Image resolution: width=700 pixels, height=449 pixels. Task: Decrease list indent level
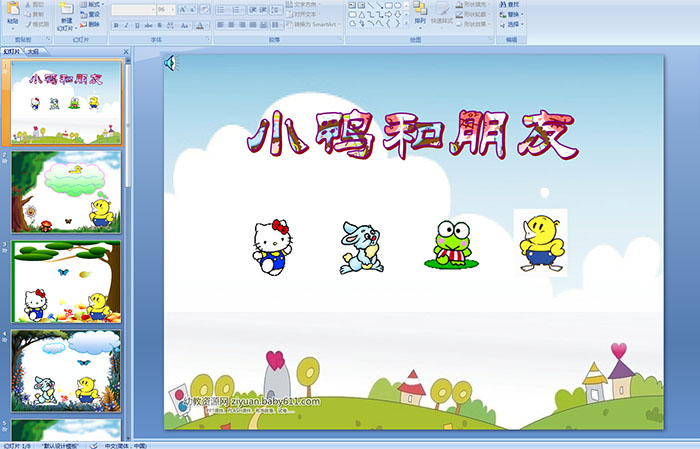tap(253, 9)
